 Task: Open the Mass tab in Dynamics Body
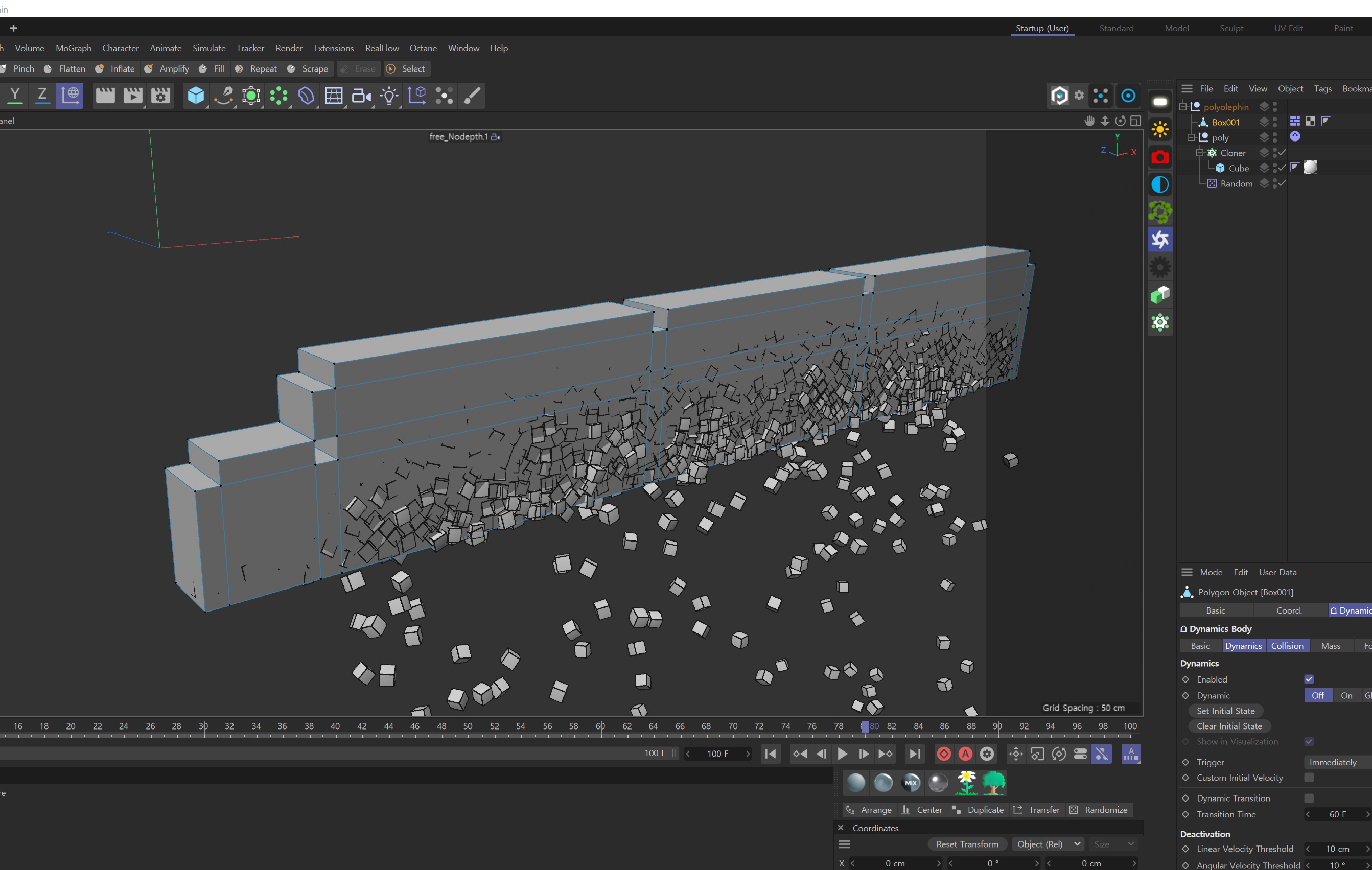[1331, 646]
